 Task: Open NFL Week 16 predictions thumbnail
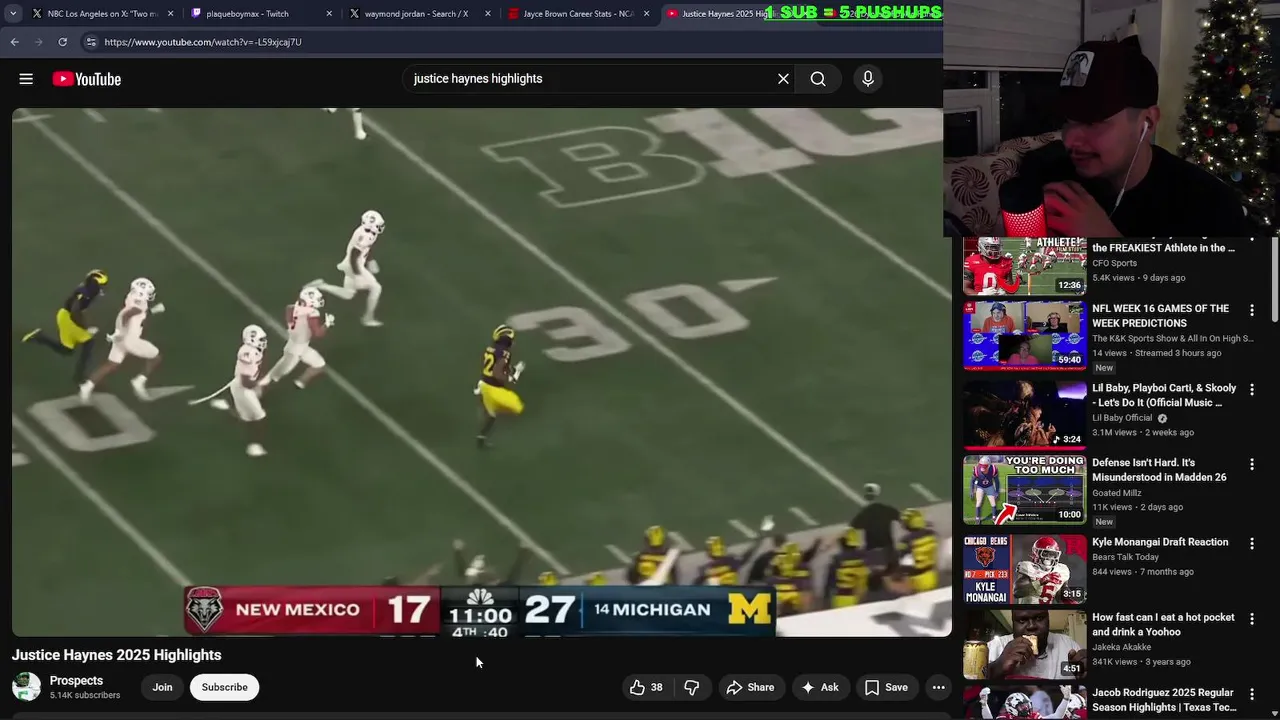point(1024,335)
